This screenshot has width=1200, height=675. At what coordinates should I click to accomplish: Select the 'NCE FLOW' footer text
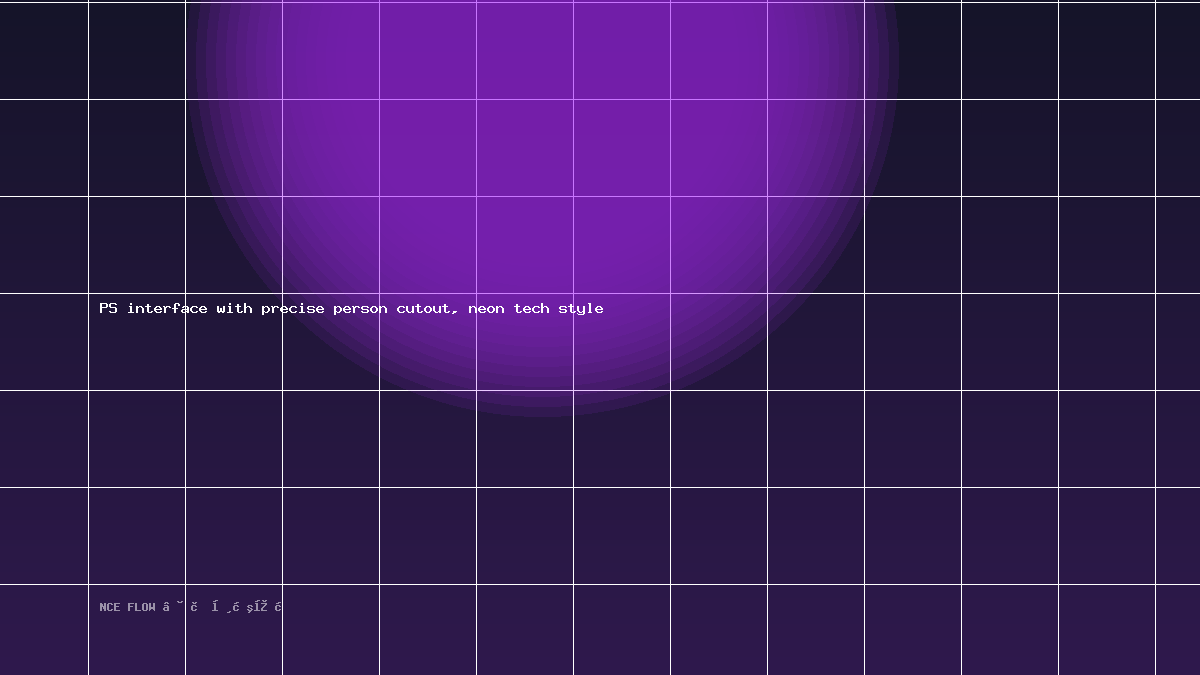[127, 607]
